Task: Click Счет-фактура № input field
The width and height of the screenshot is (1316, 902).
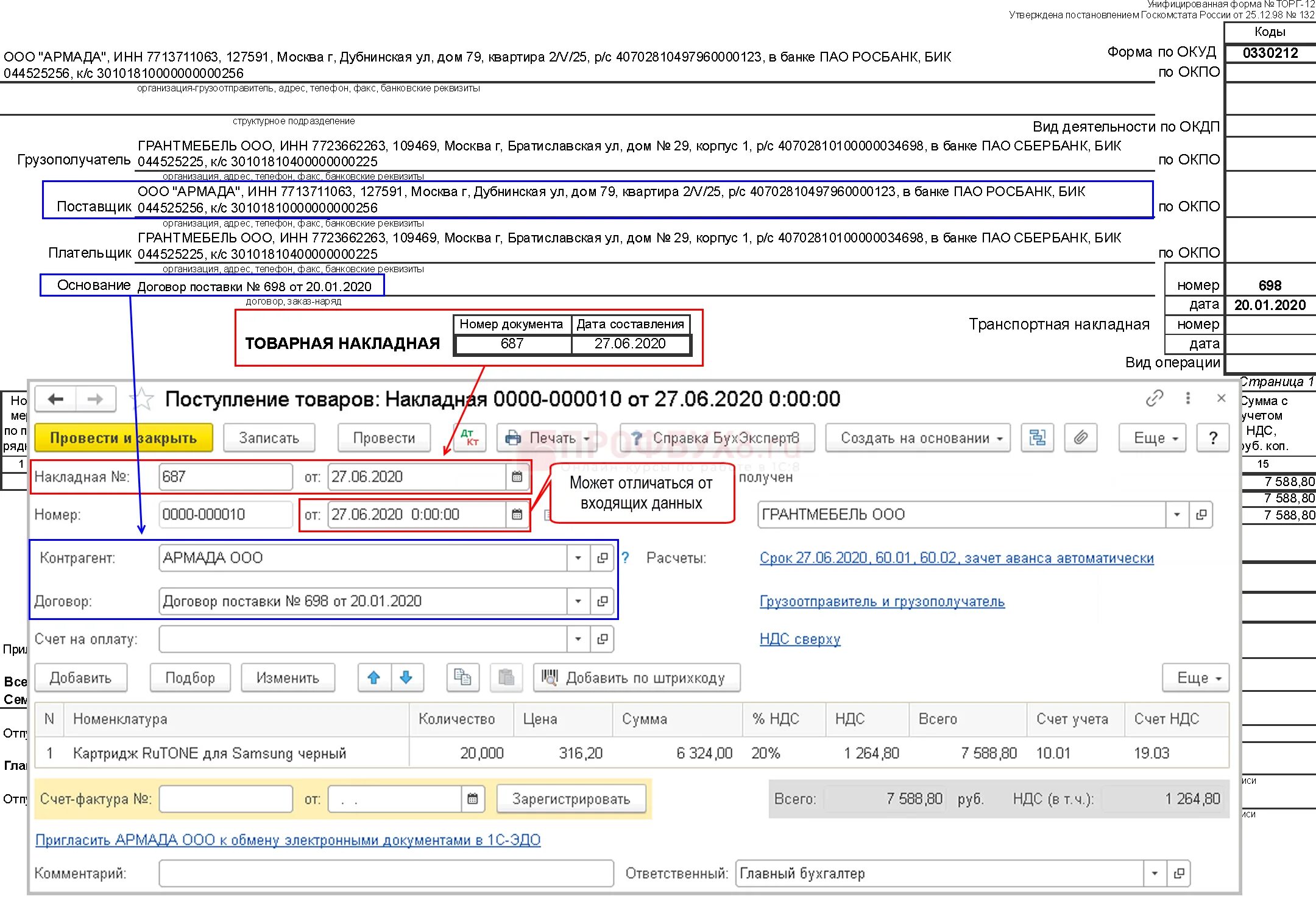Action: click(225, 799)
